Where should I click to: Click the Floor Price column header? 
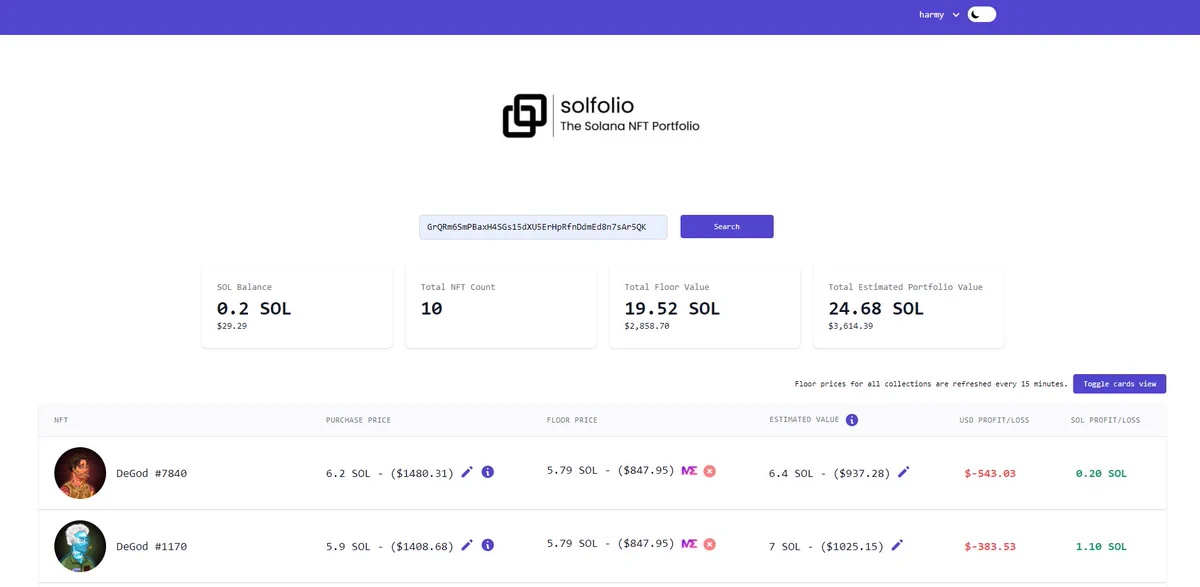pyautogui.click(x=572, y=420)
